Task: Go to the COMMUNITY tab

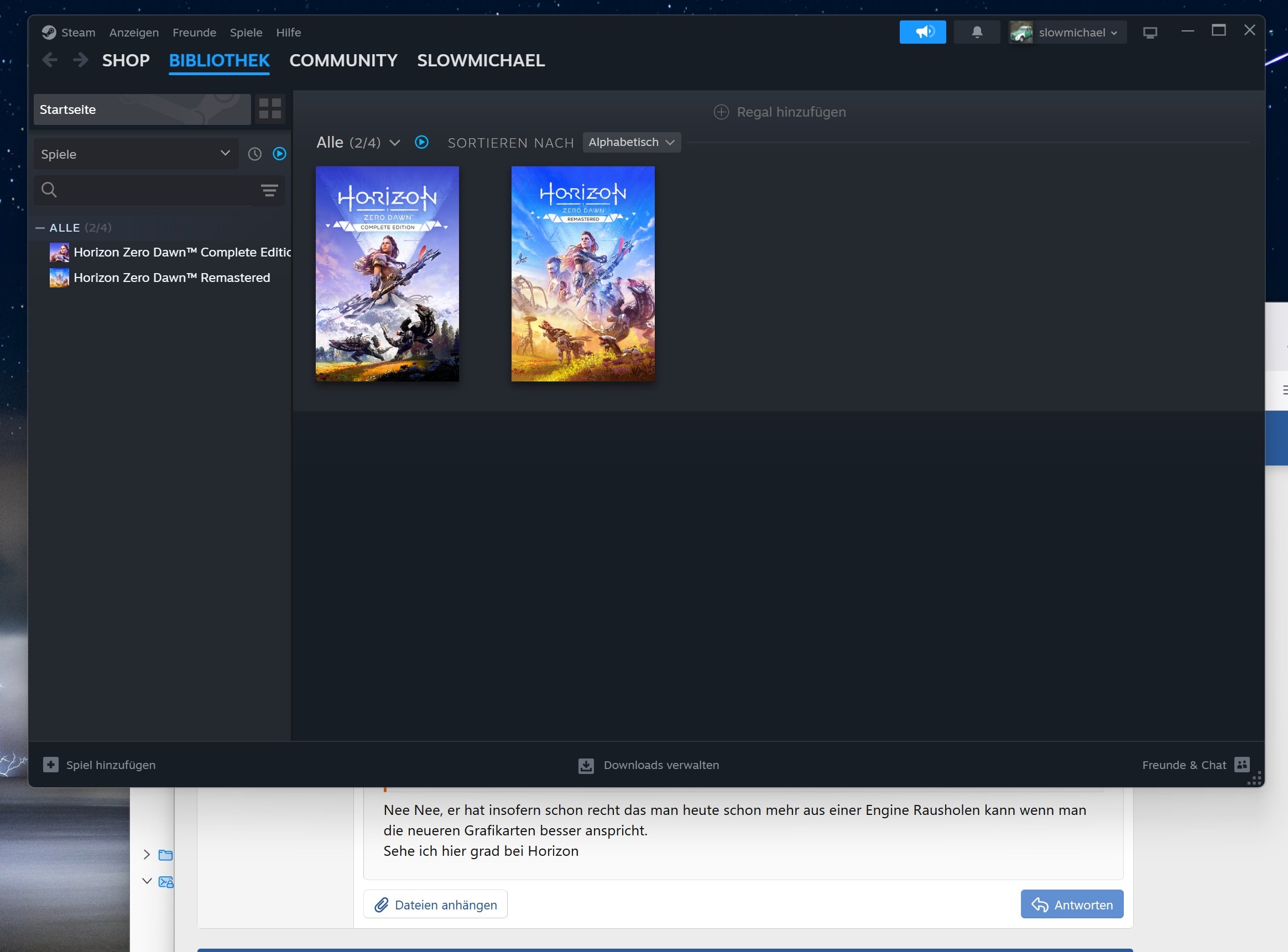Action: [343, 60]
